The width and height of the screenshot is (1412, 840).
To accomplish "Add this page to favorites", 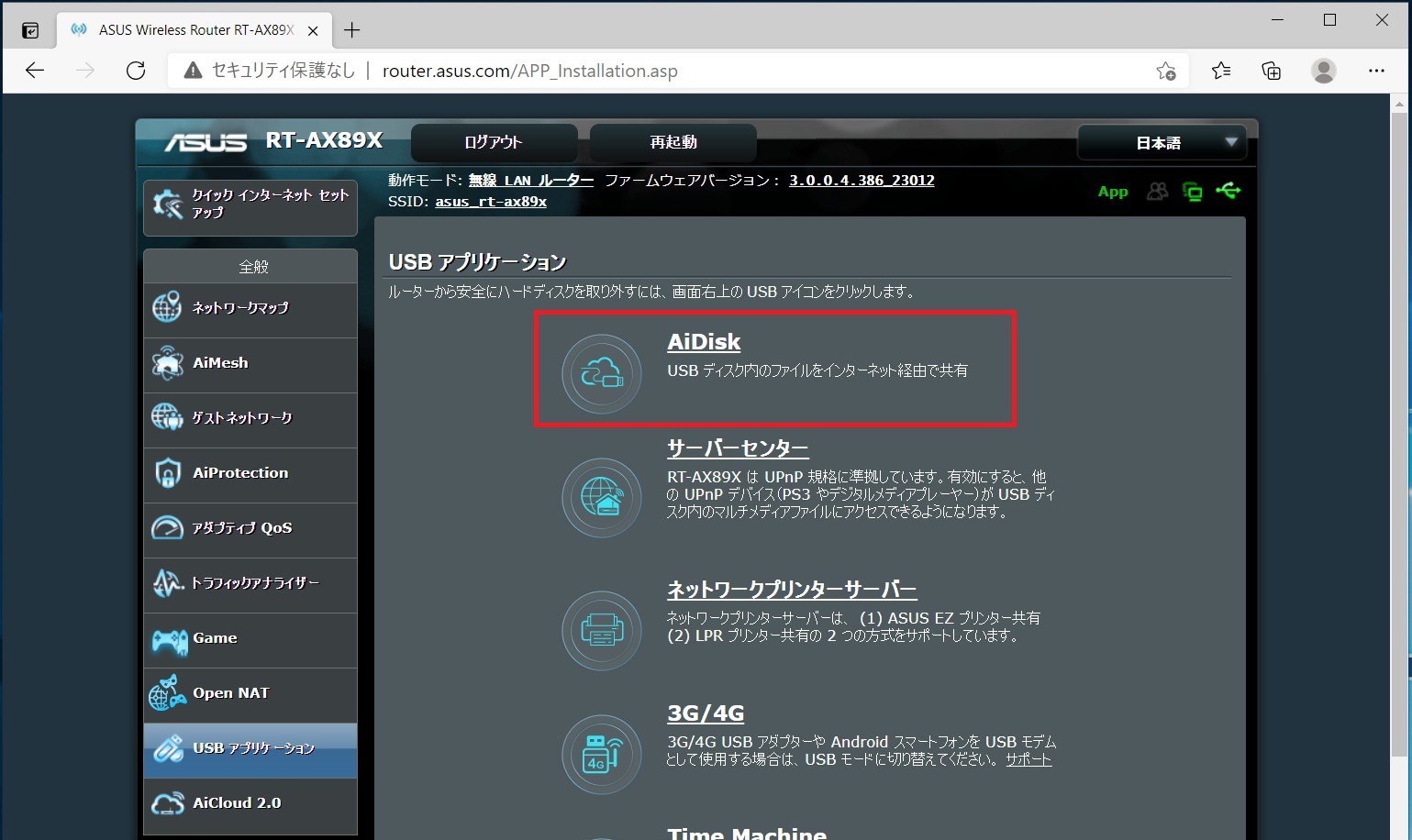I will point(1166,71).
